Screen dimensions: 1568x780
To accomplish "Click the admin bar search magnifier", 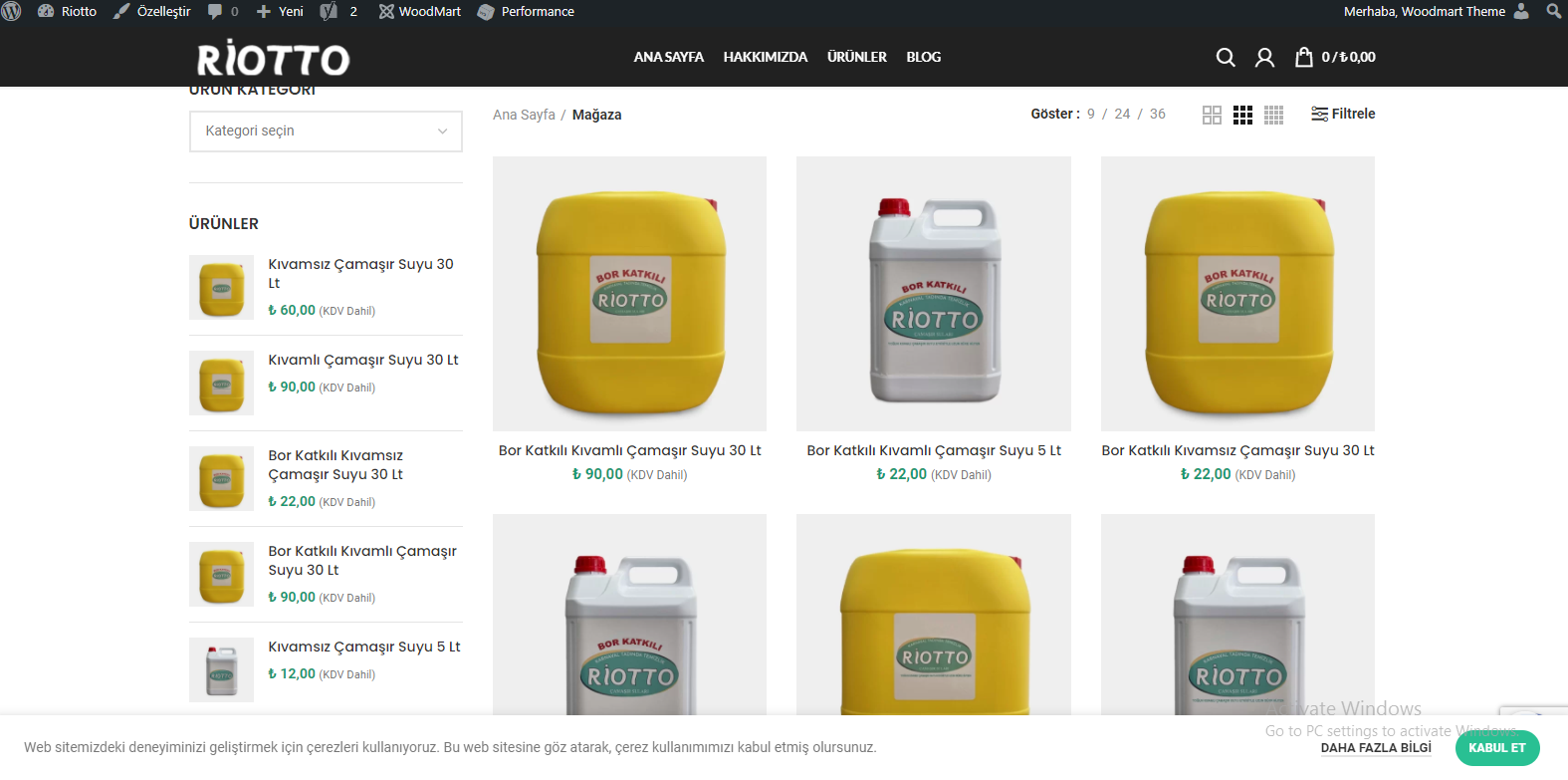I will click(x=1553, y=11).
